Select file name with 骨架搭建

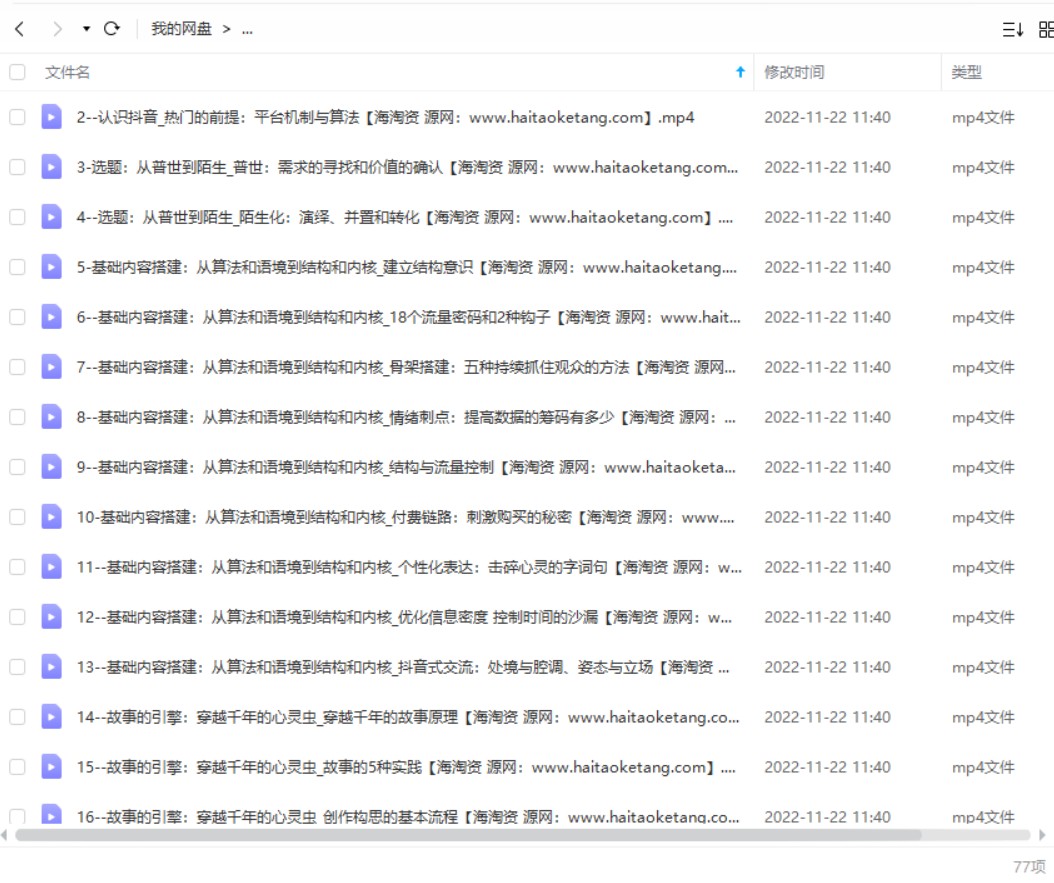[x=406, y=367]
